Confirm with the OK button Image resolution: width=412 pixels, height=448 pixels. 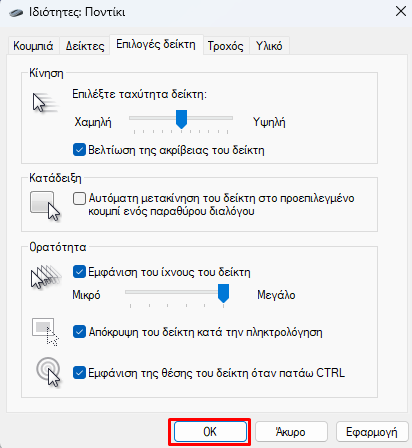(x=210, y=432)
